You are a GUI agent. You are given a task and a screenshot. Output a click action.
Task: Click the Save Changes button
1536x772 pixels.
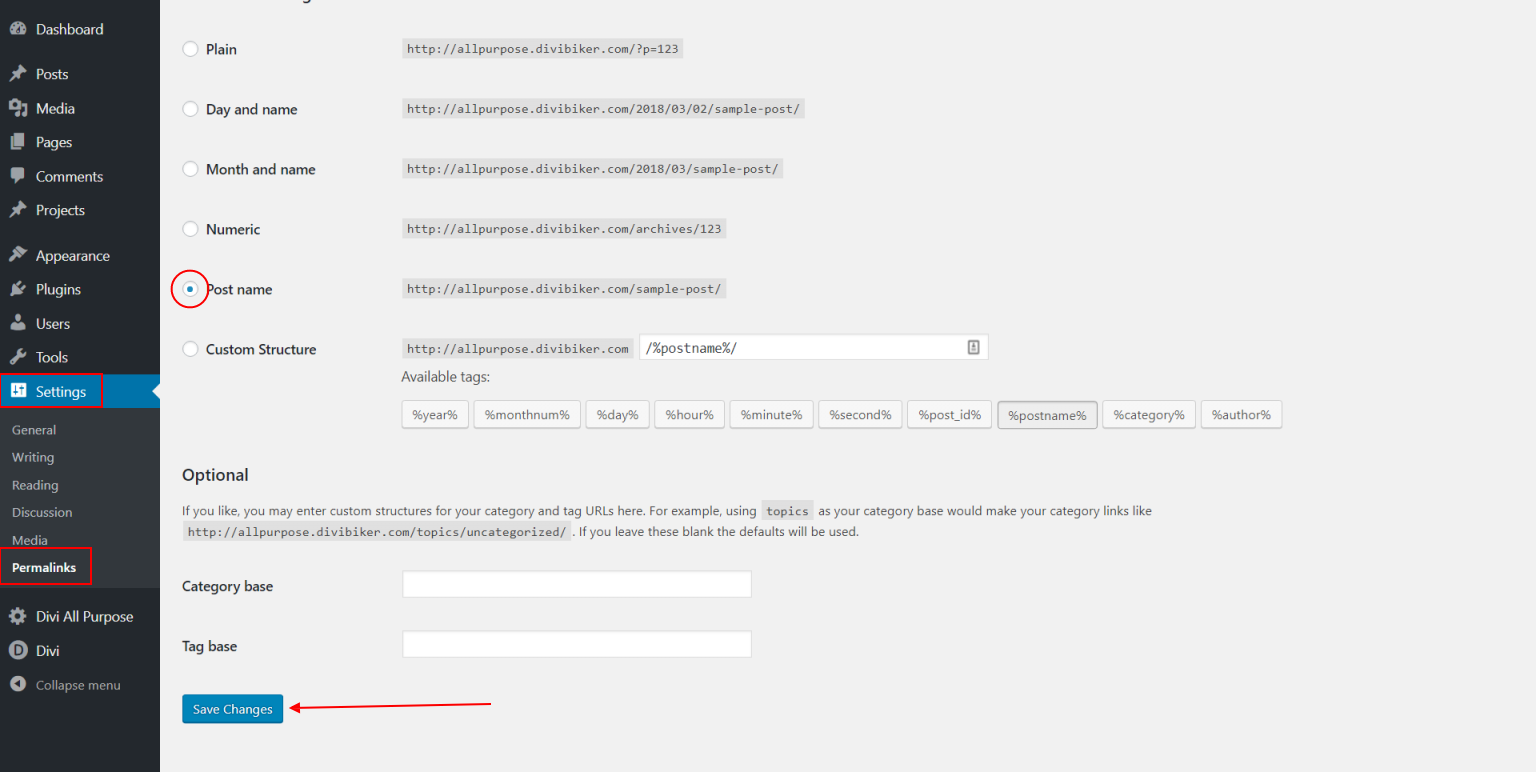(x=232, y=709)
